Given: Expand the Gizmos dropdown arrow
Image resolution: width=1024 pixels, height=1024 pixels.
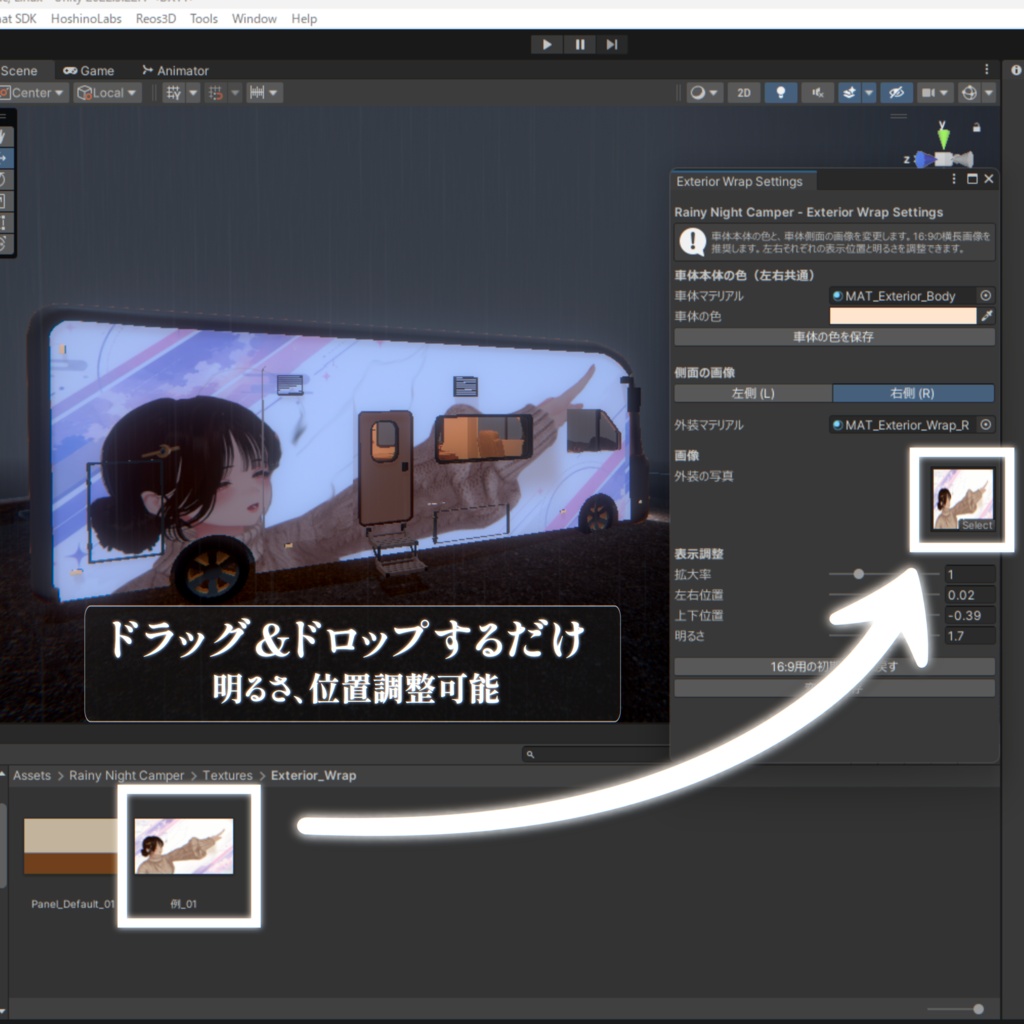Looking at the screenshot, I should (989, 93).
